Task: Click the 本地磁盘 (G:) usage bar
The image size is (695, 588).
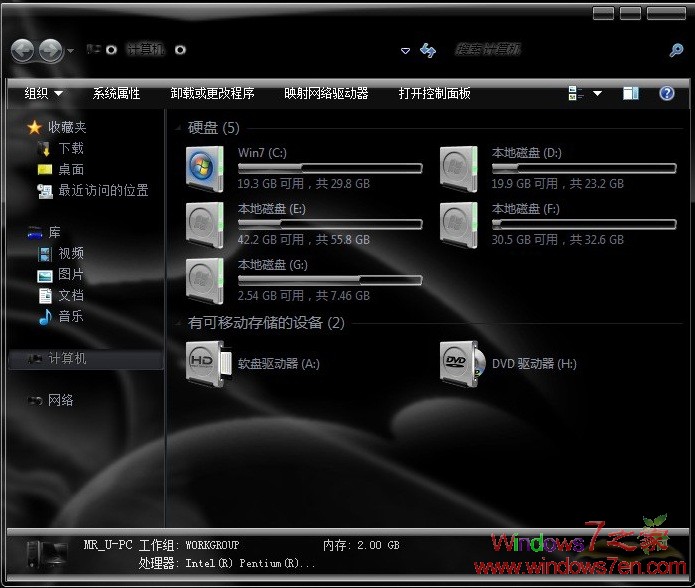Action: click(x=330, y=280)
